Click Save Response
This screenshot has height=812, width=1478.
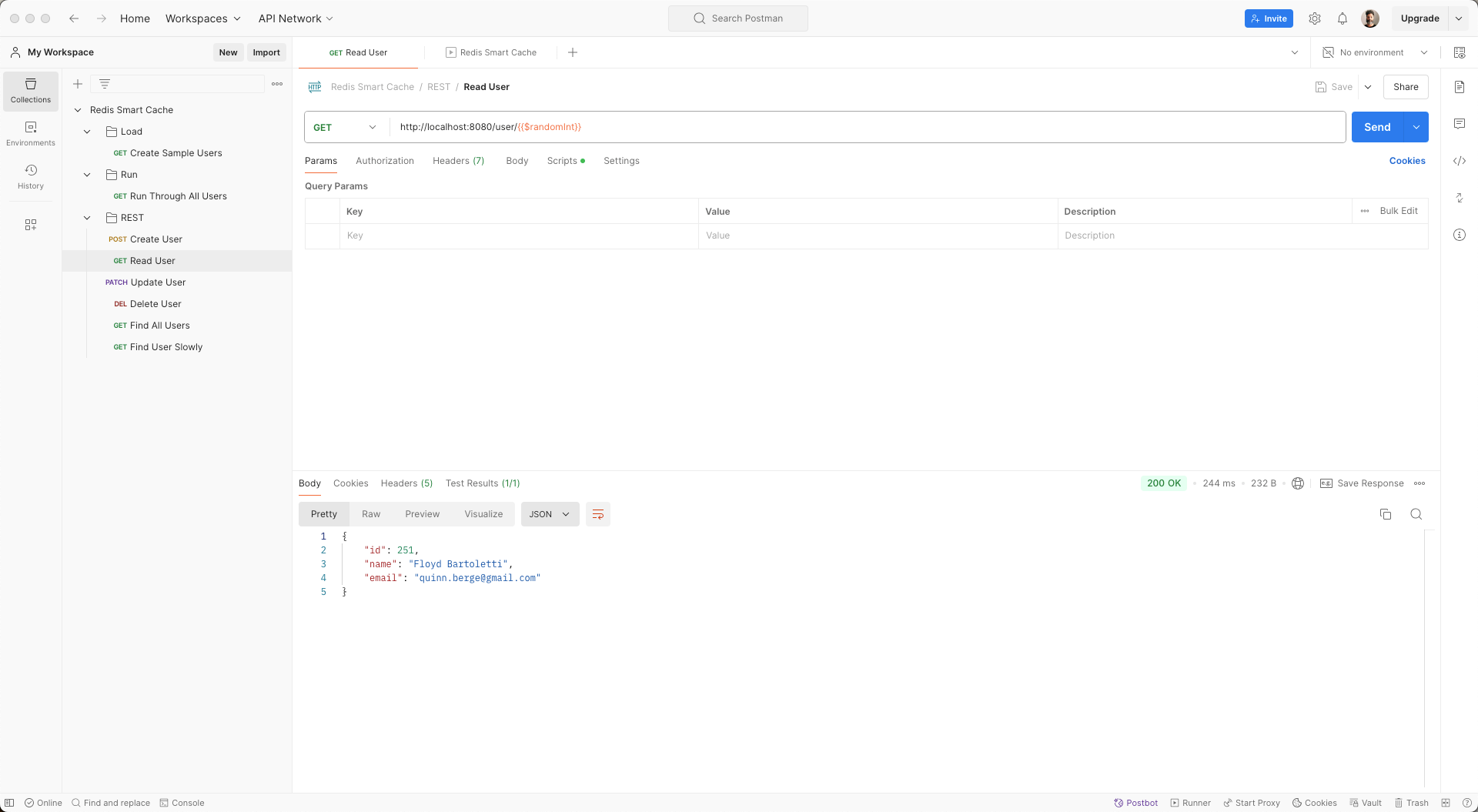pos(1362,483)
